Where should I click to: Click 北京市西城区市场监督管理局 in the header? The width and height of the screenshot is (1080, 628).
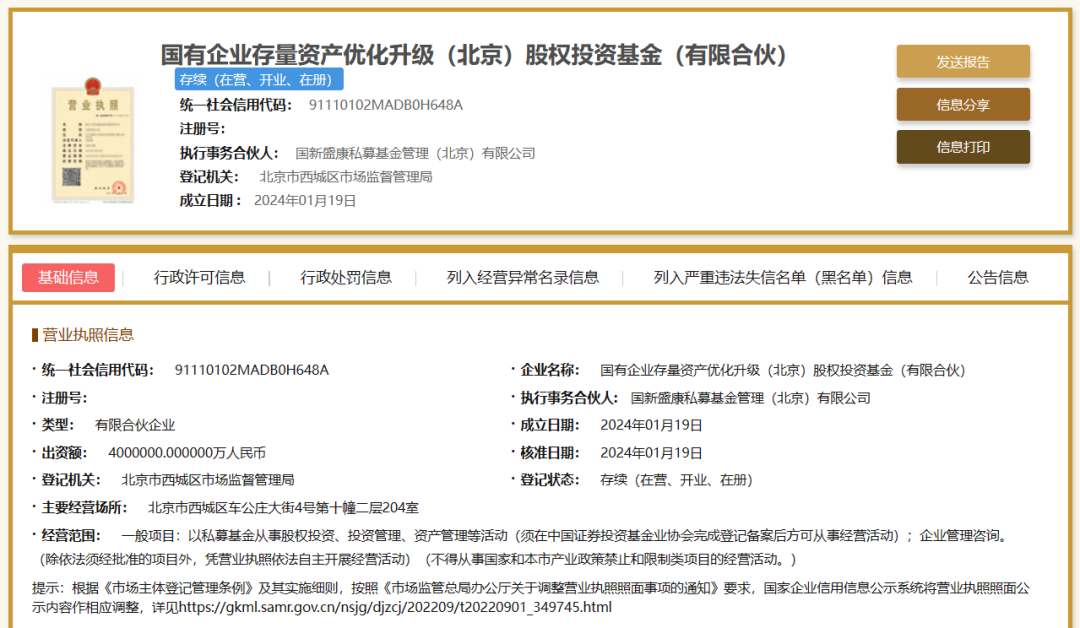[346, 177]
